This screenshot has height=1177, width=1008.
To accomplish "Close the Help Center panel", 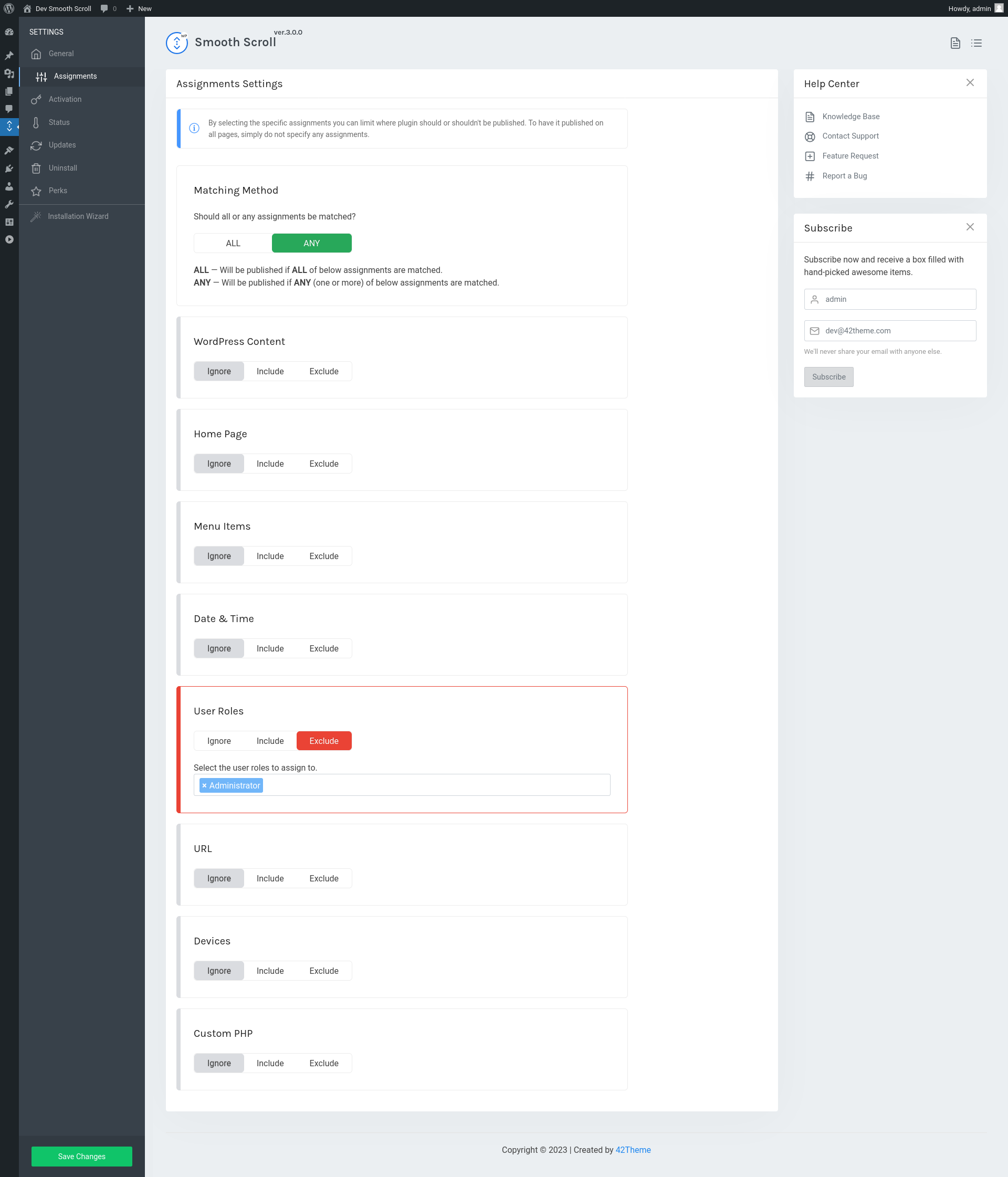I will coord(970,83).
